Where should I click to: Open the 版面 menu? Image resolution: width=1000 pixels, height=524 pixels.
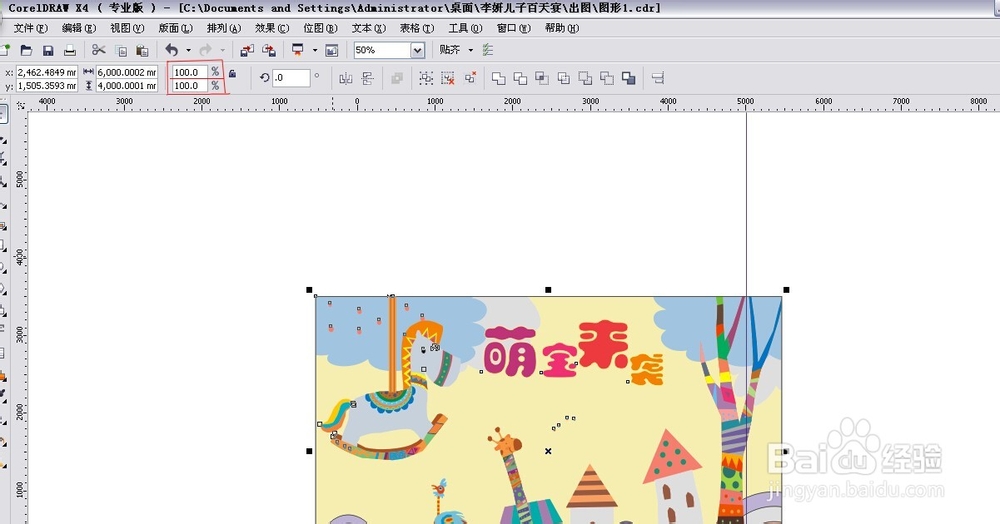coord(175,28)
